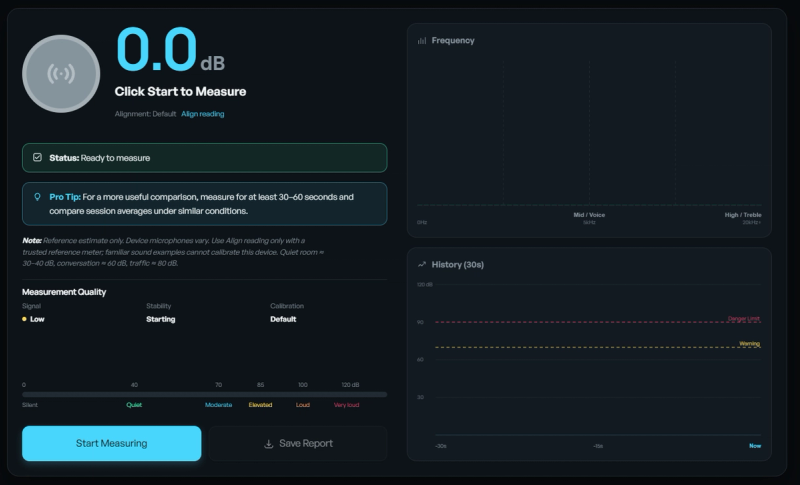Viewport: 800px width, 485px height.
Task: Click the Elevated scale label
Action: pos(260,405)
